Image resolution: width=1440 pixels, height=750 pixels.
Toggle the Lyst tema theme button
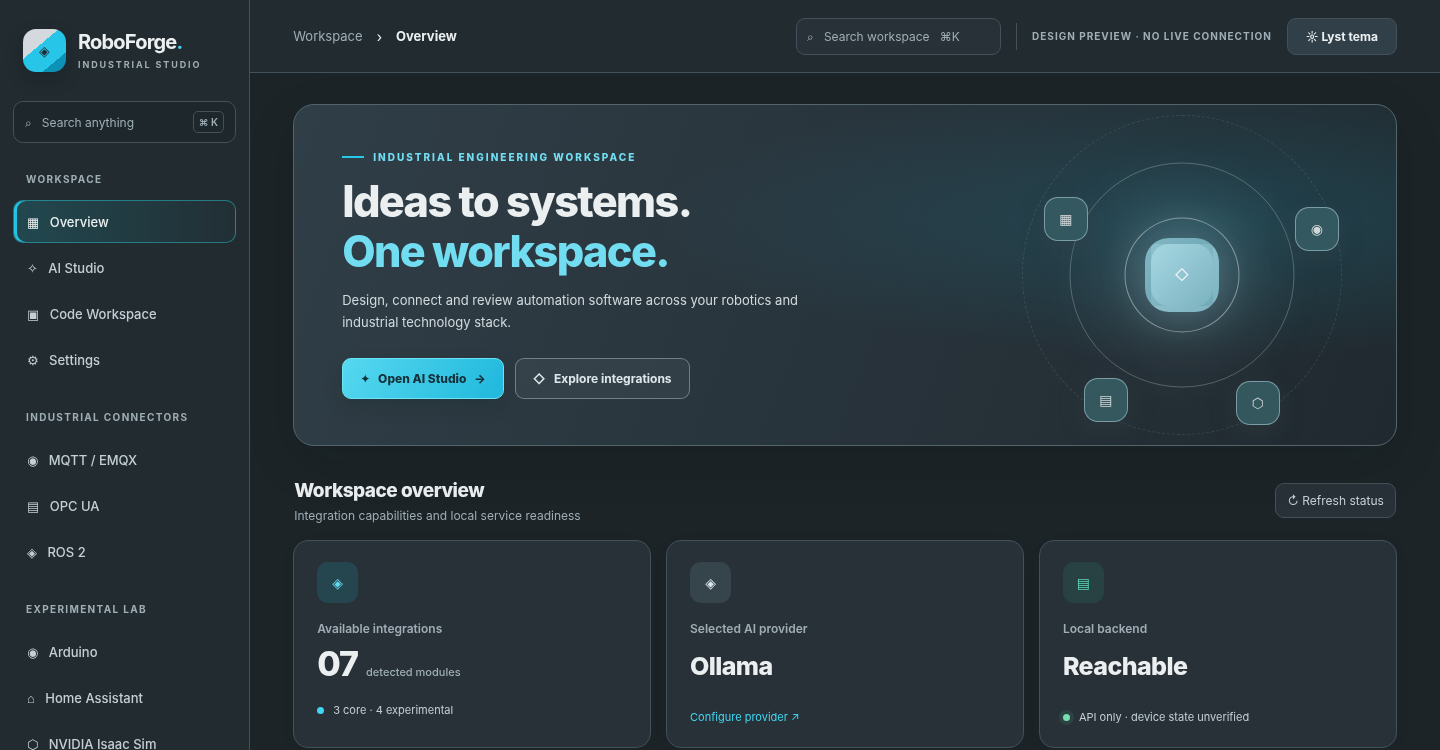1342,37
